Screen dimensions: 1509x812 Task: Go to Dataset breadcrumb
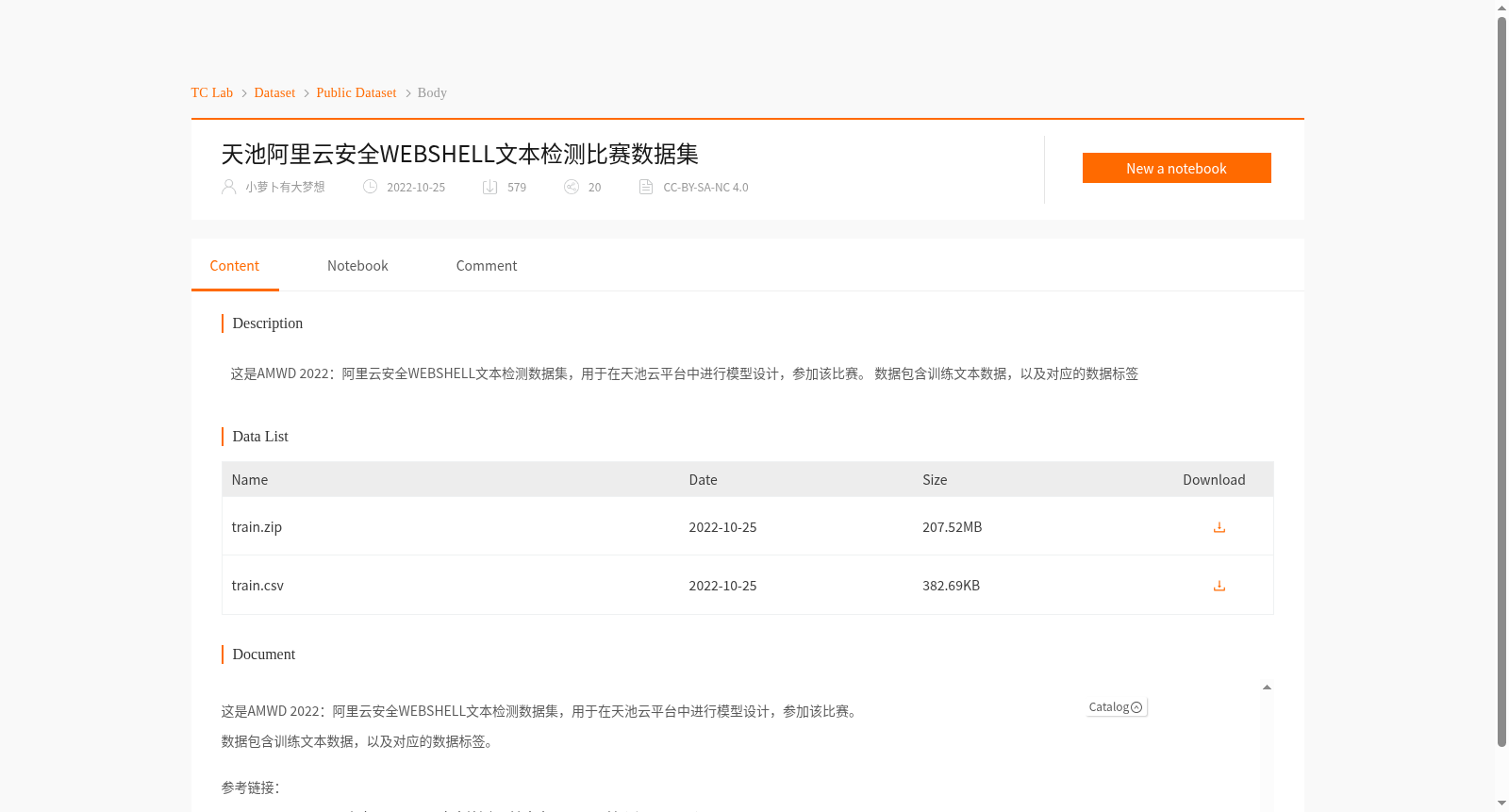click(274, 92)
